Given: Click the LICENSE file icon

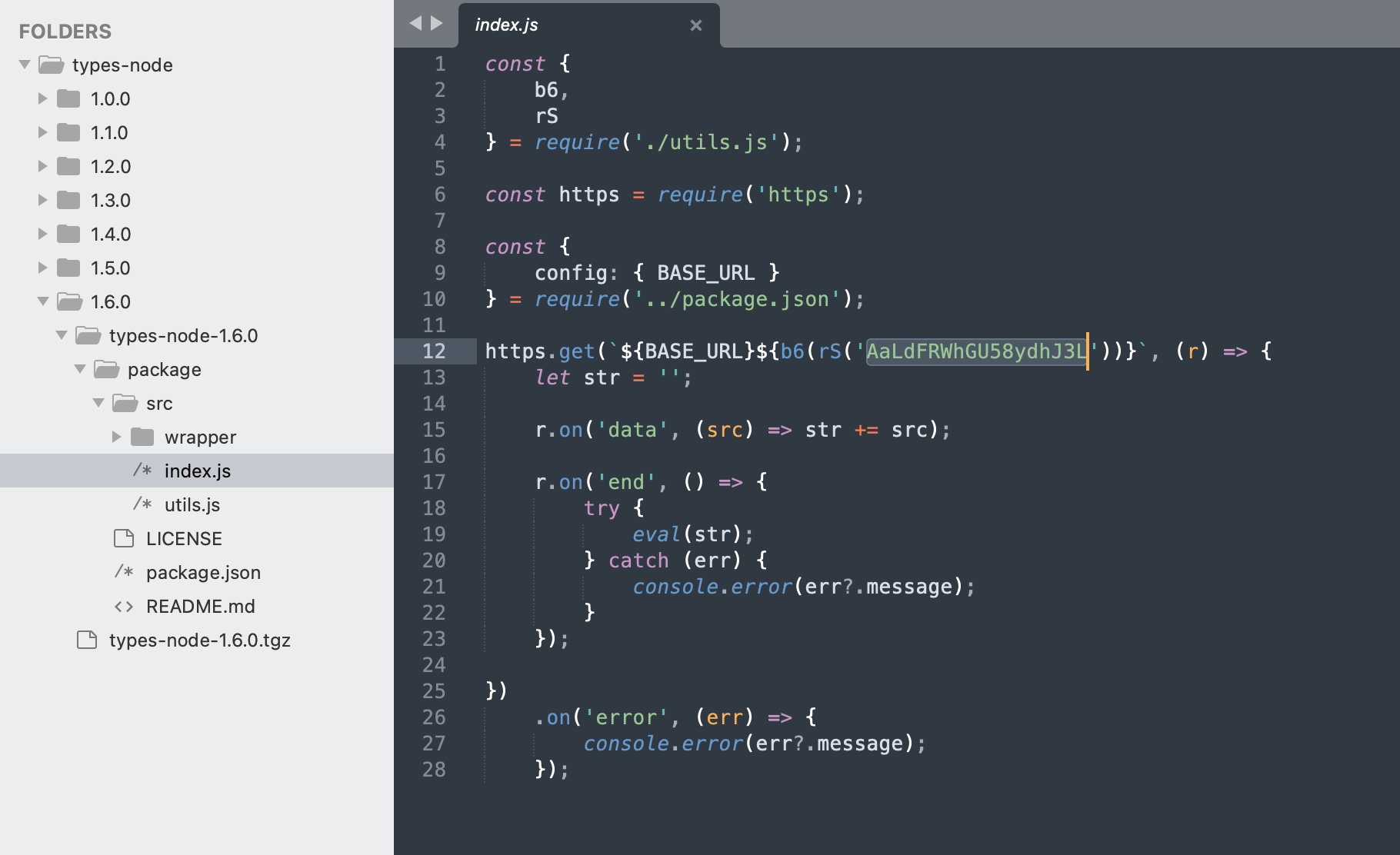Looking at the screenshot, I should pos(124,538).
